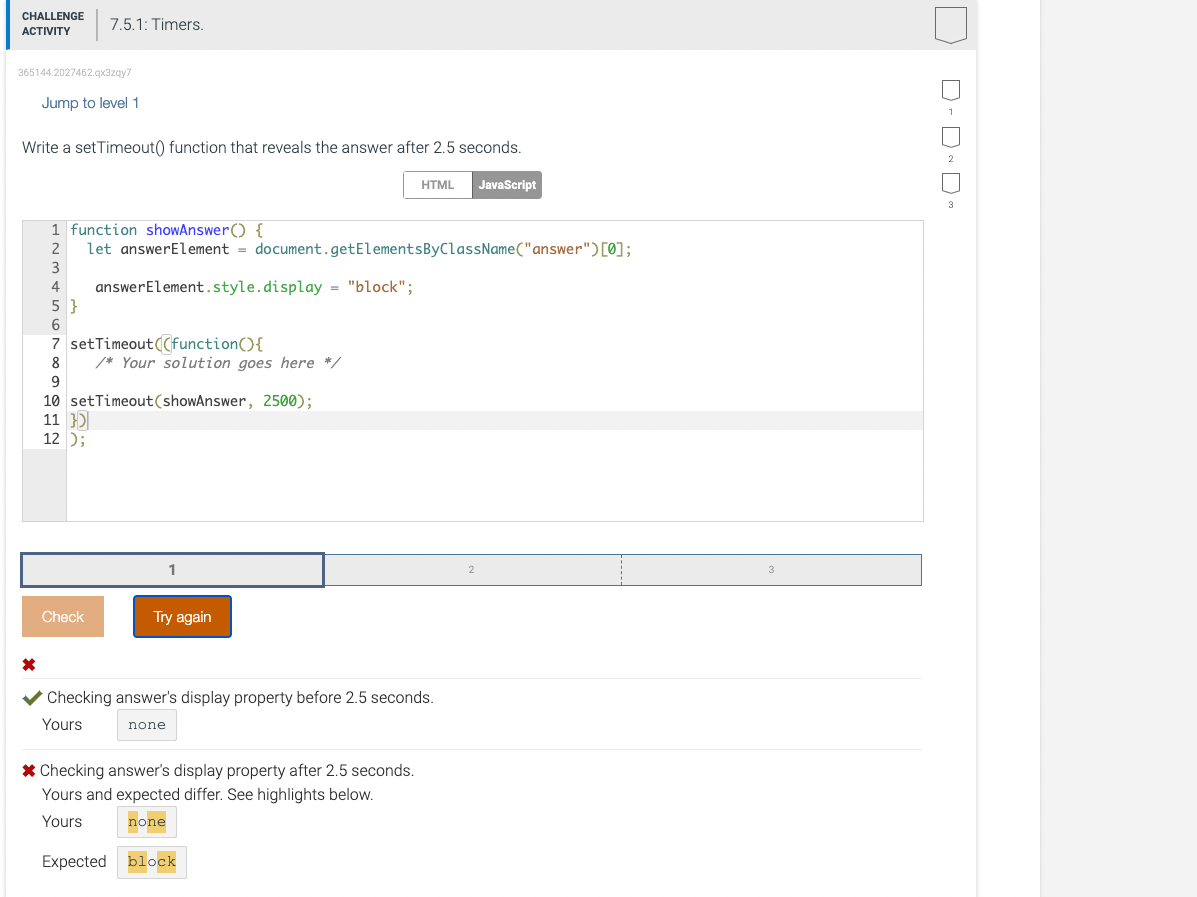
Task: Click the bookmark ribbon icon at the top right
Action: pyautogui.click(x=950, y=24)
